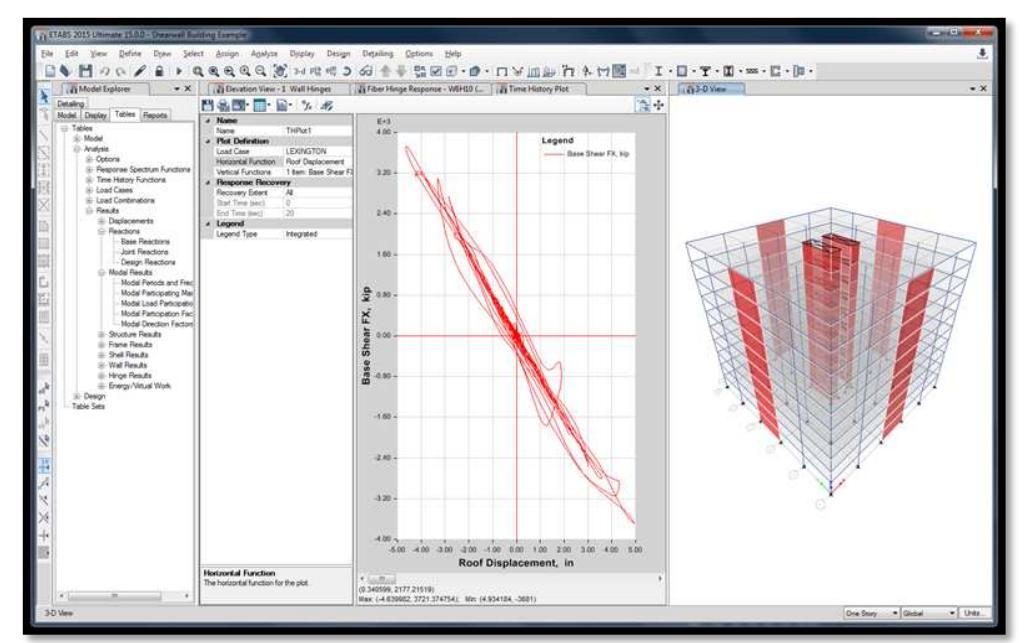Open the Display menu
The image size is (1025, 643).
pyautogui.click(x=302, y=54)
